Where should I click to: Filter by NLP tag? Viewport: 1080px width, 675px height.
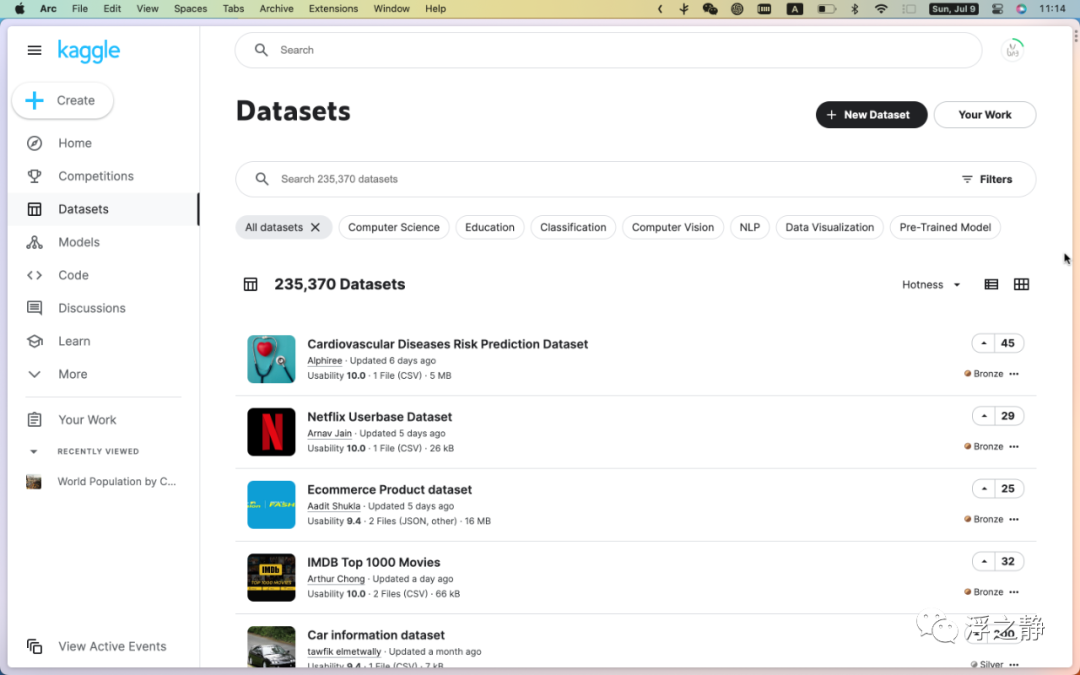pyautogui.click(x=749, y=227)
